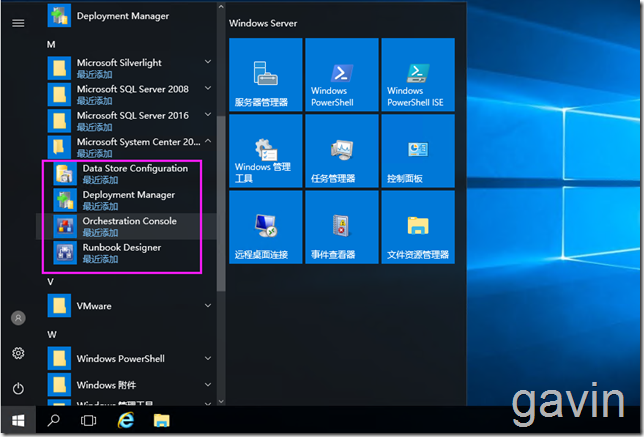Open 任务管理器 tile
The width and height of the screenshot is (644, 437).
click(342, 151)
